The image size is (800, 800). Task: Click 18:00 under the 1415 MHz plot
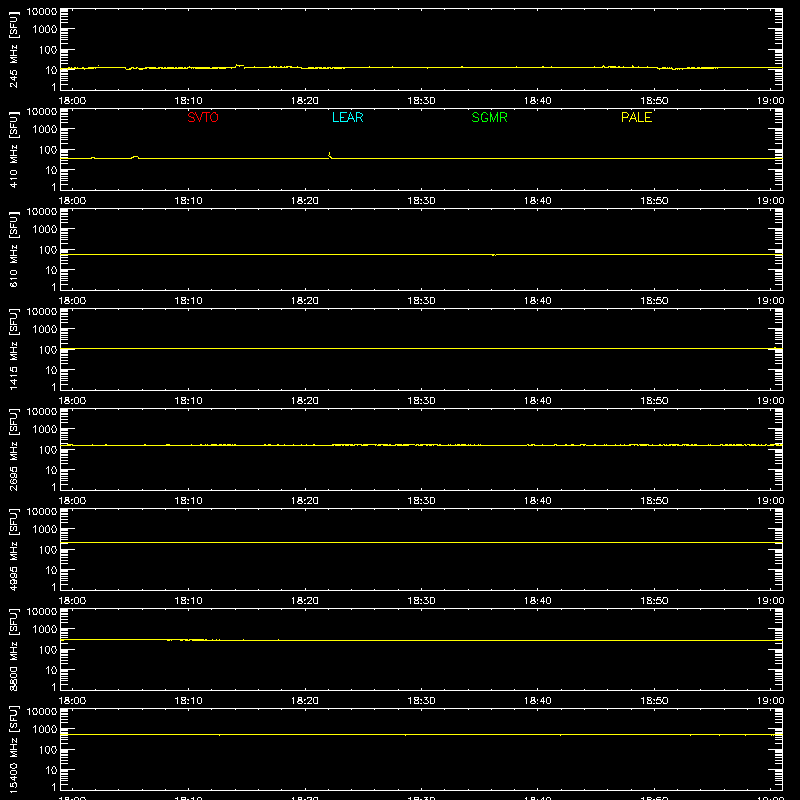pyautogui.click(x=72, y=401)
